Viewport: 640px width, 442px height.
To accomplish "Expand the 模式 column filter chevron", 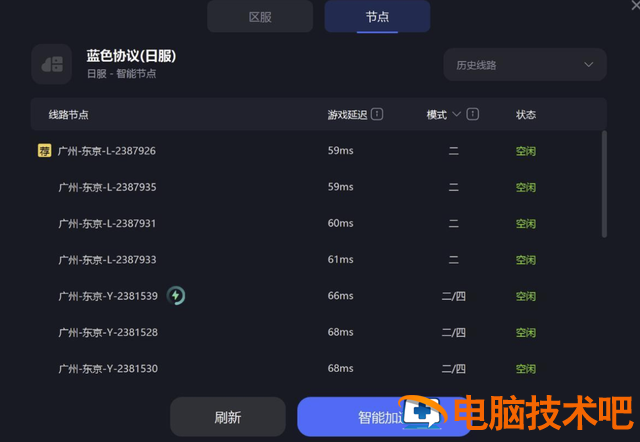I will pyautogui.click(x=457, y=114).
